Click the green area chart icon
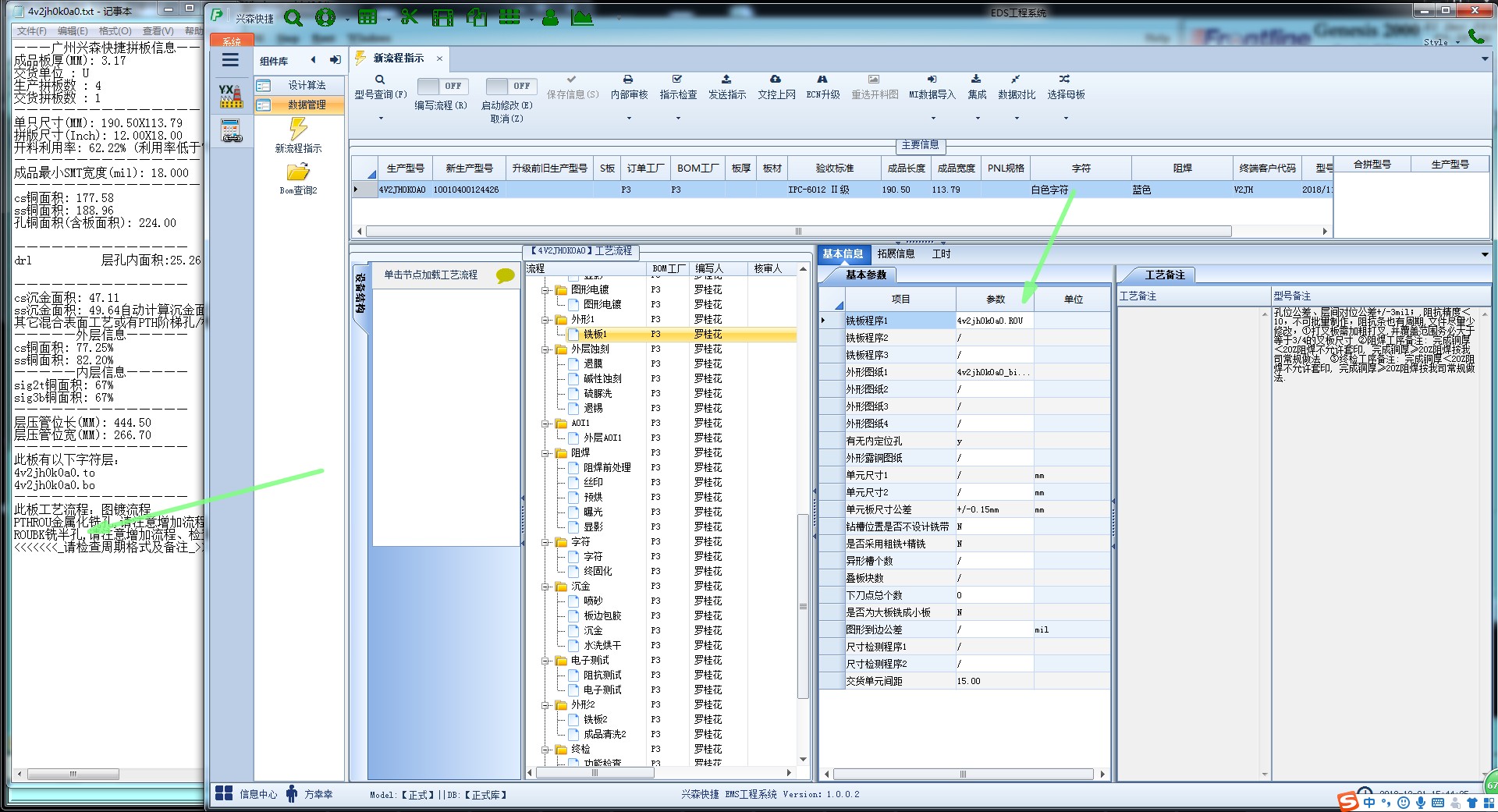Screen dimensions: 1498x812 582,17
